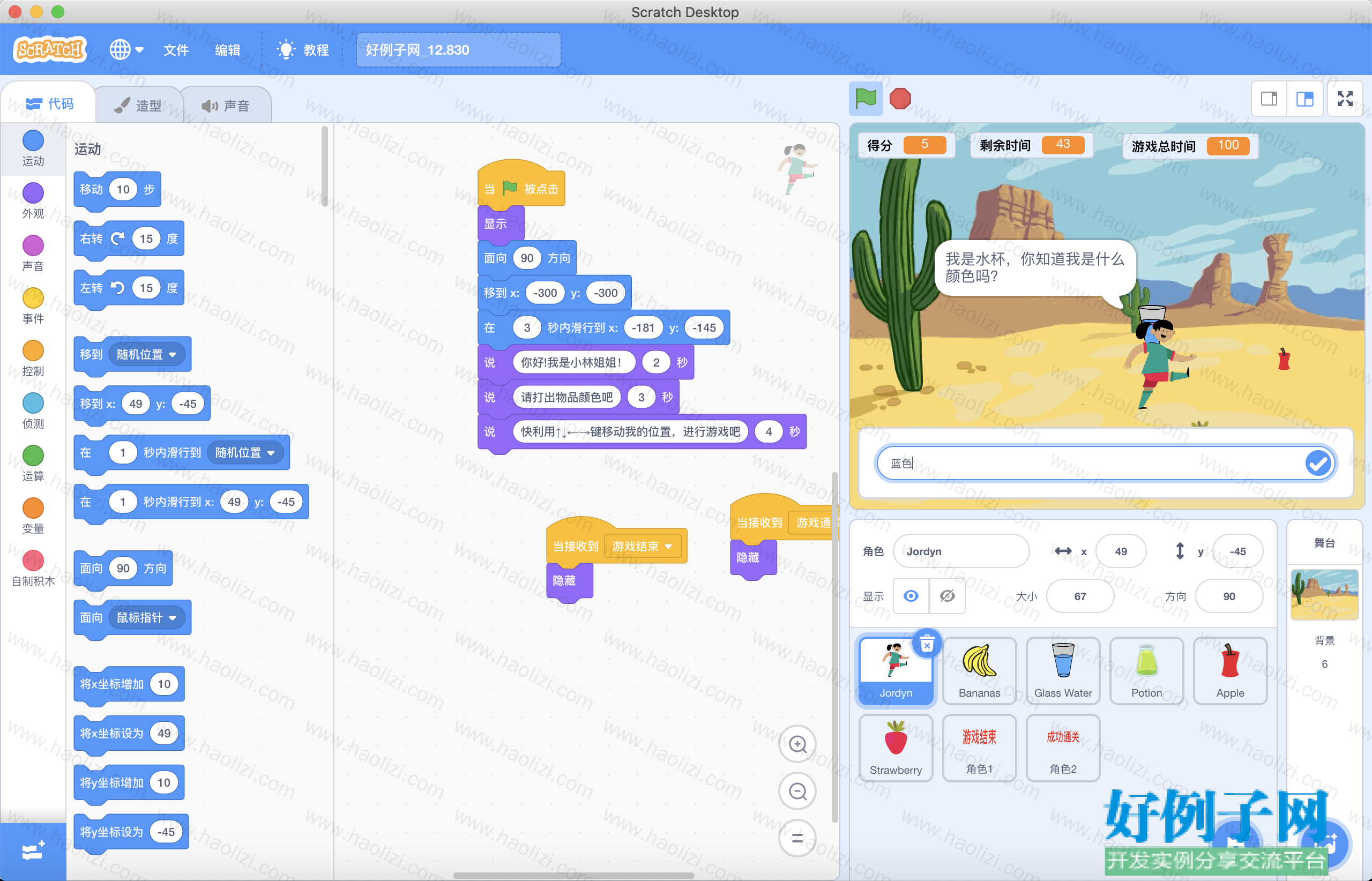This screenshot has width=1372, height=881.
Task: Edit the sprite y coordinate field
Action: coord(1237,551)
